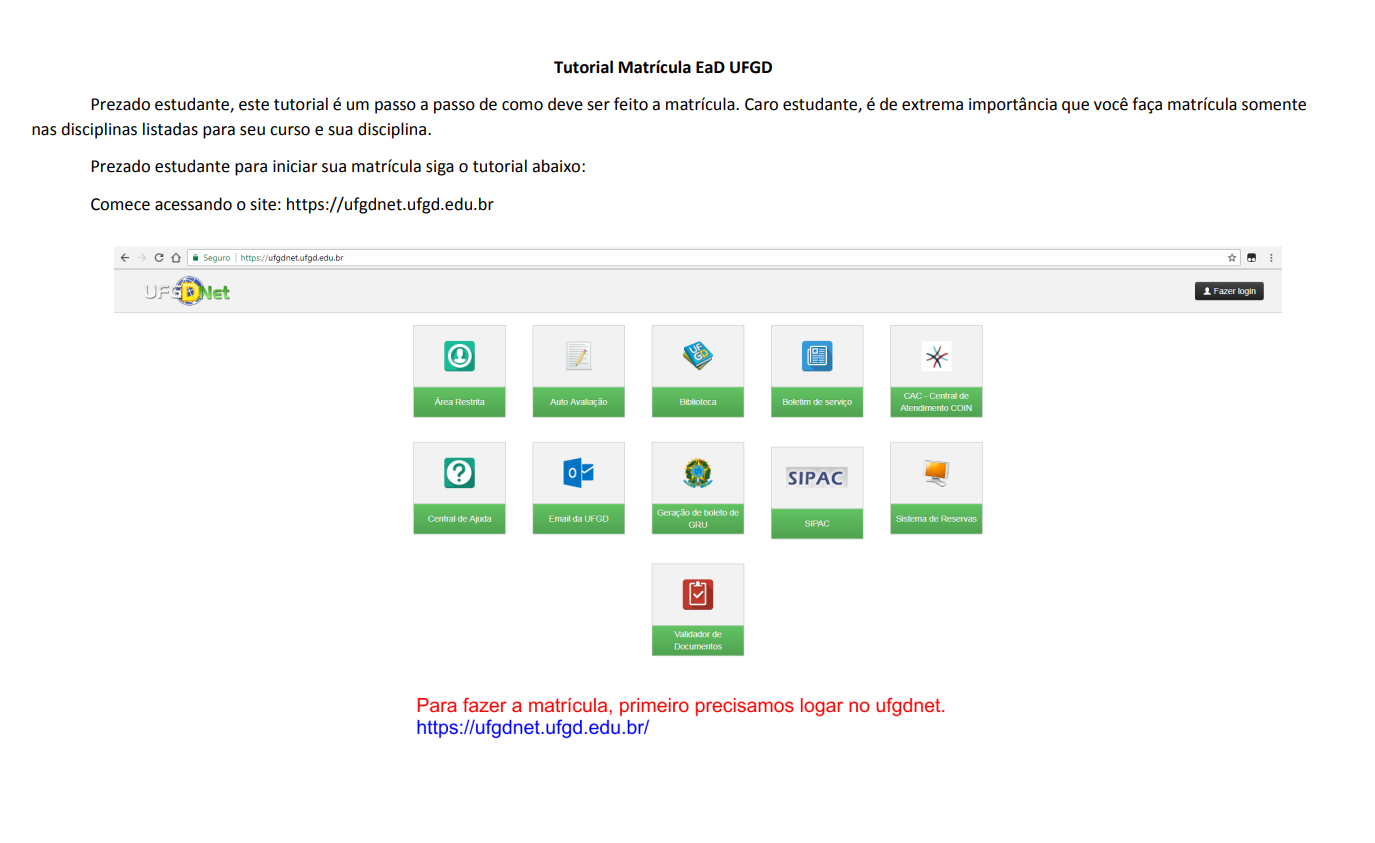Click the UFGDNet logo in header
Image resolution: width=1375 pixels, height=843 pixels.
click(x=187, y=292)
